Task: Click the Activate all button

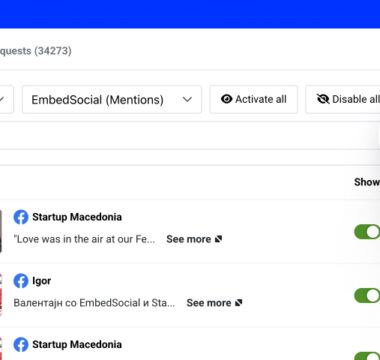Action: tap(254, 99)
